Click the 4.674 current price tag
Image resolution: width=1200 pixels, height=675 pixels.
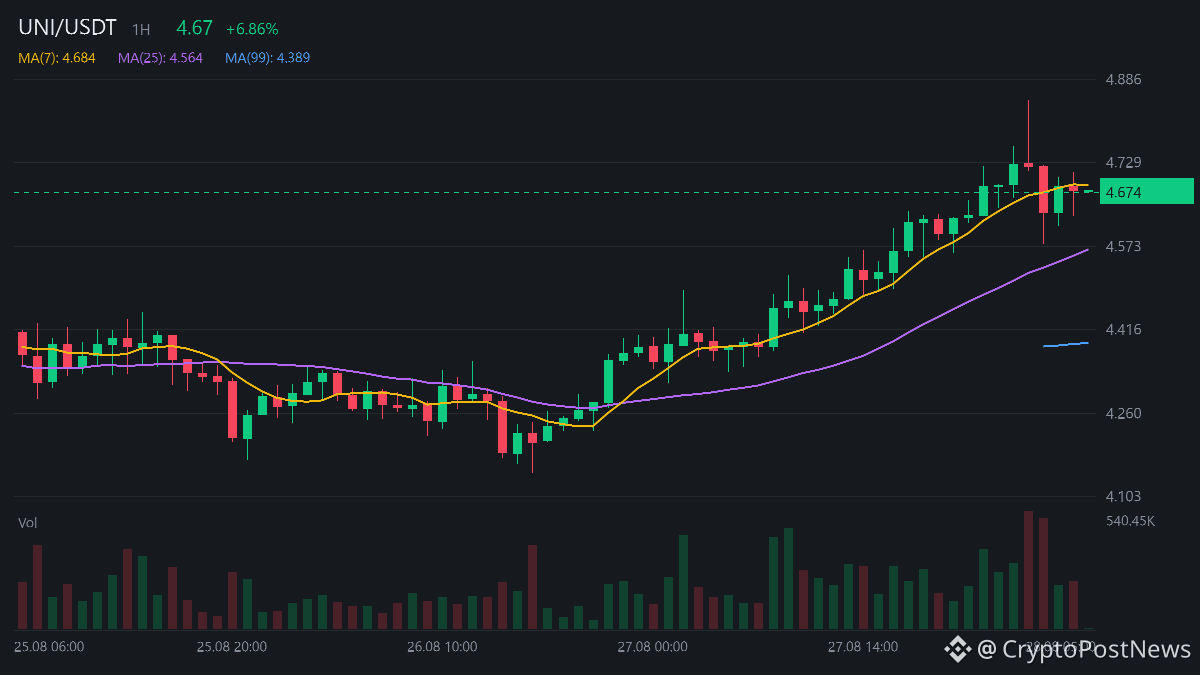1146,191
